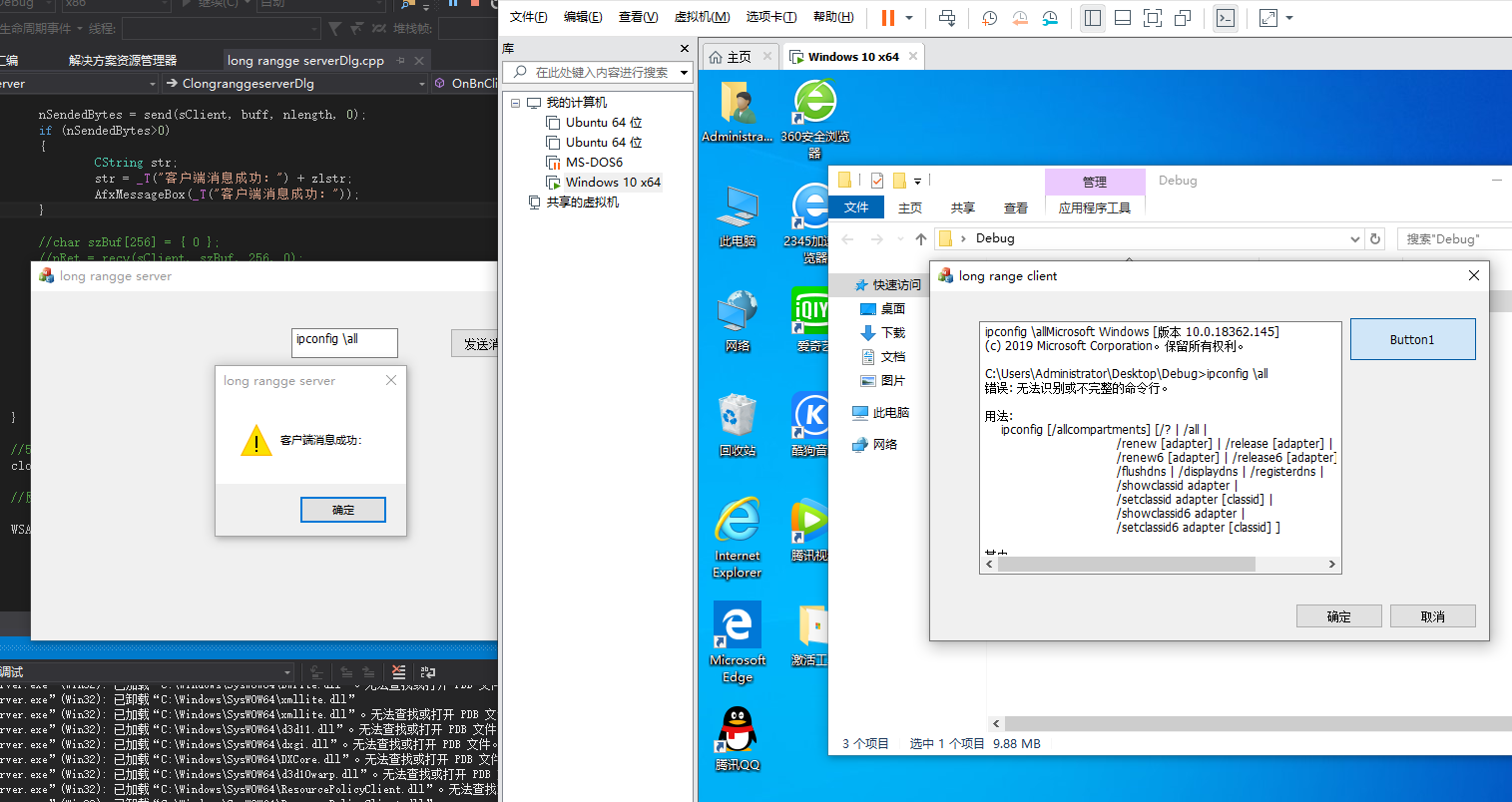The width and height of the screenshot is (1512, 802).
Task: Toggle the thumbnail bar view in VMware
Action: (1123, 17)
